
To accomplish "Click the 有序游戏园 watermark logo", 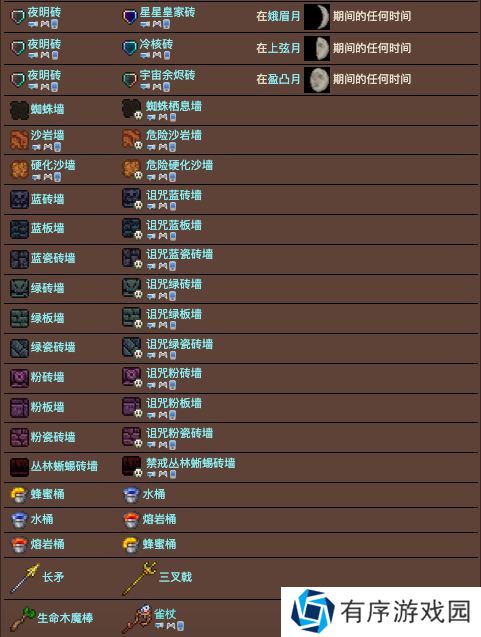I will click(x=312, y=611).
